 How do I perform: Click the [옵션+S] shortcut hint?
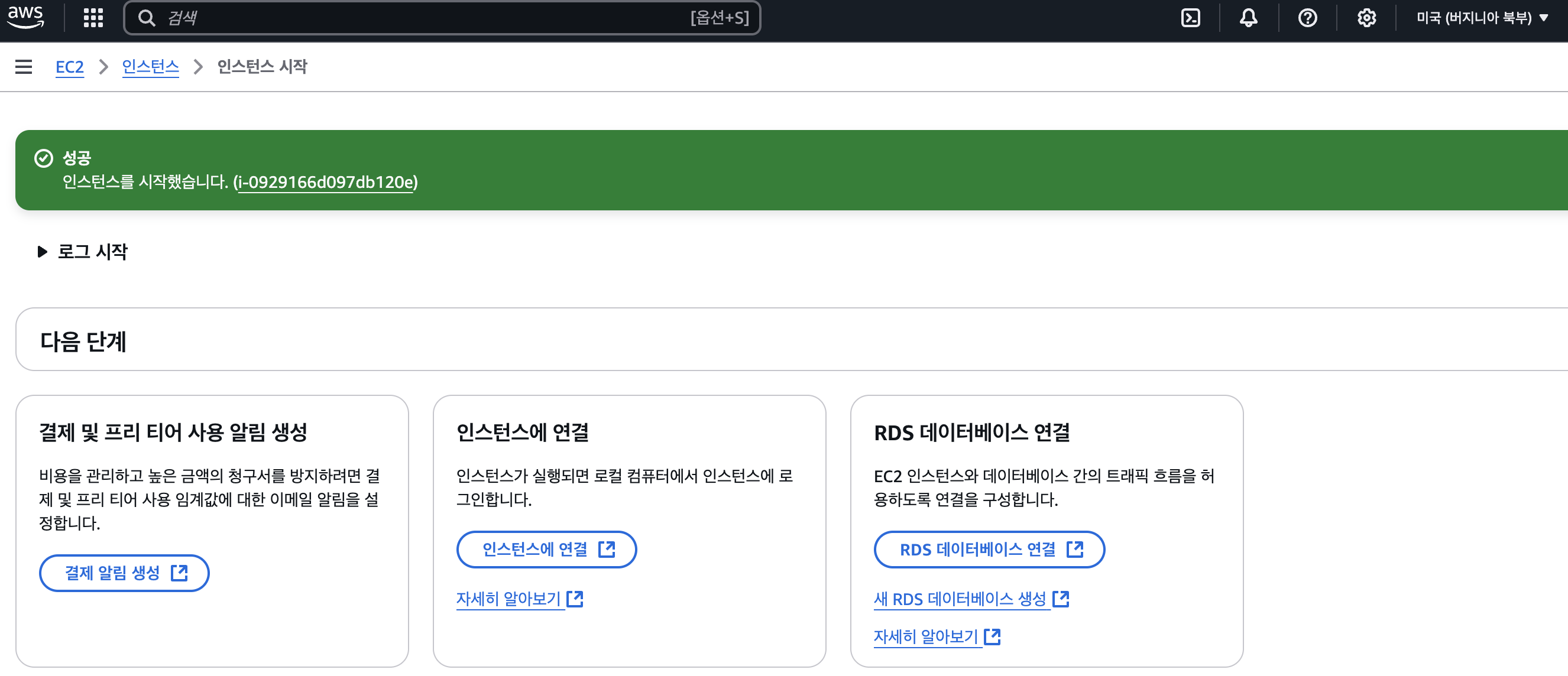pyautogui.click(x=720, y=18)
